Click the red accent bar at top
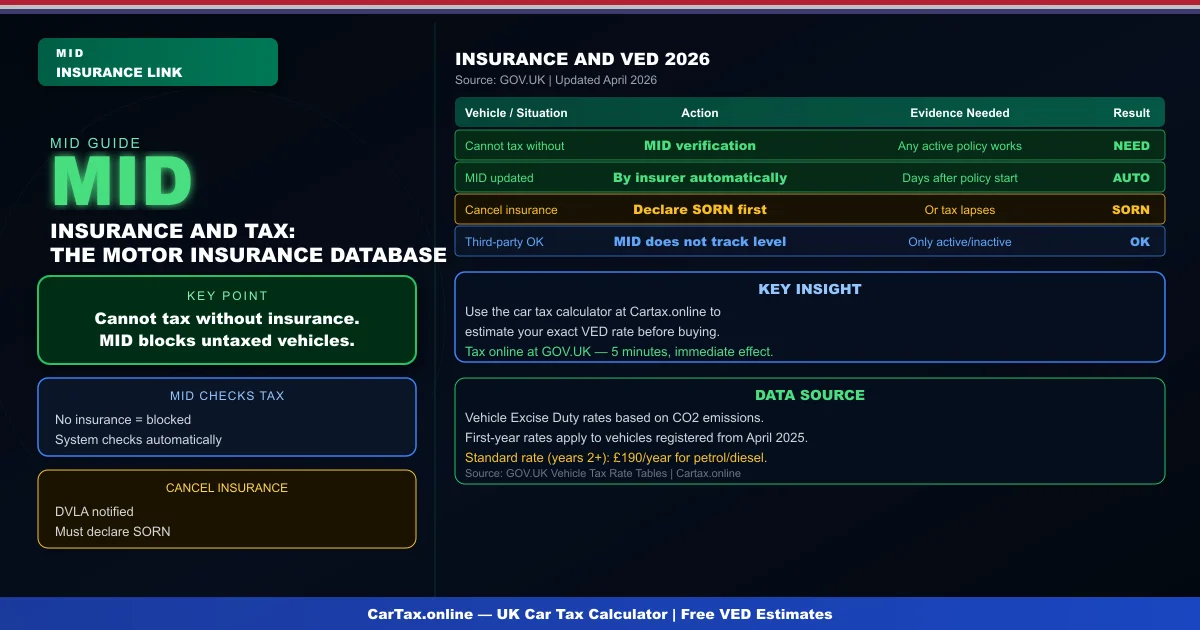Viewport: 1200px width, 630px height. (600, 3)
